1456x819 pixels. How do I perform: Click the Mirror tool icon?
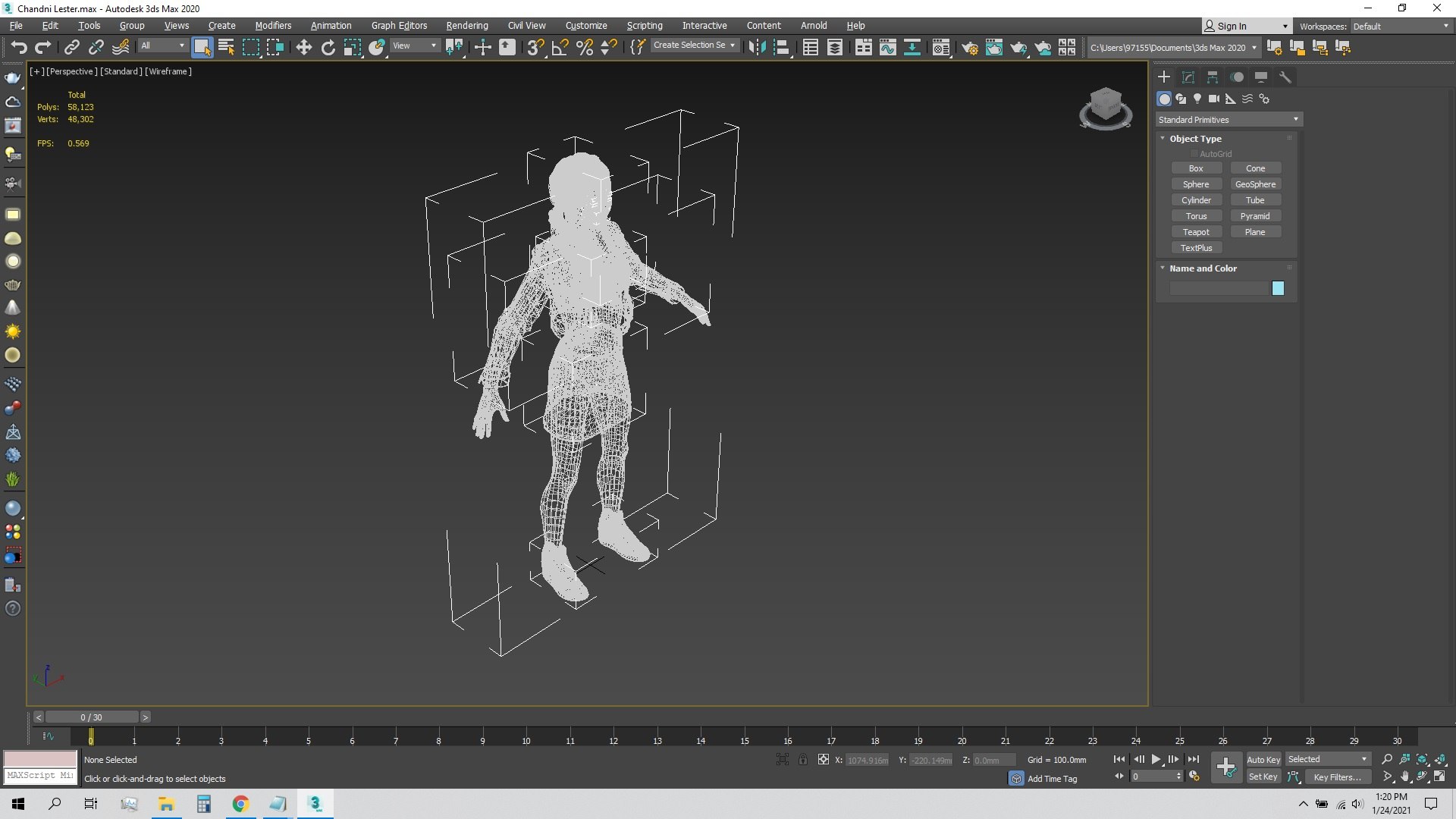click(x=757, y=48)
